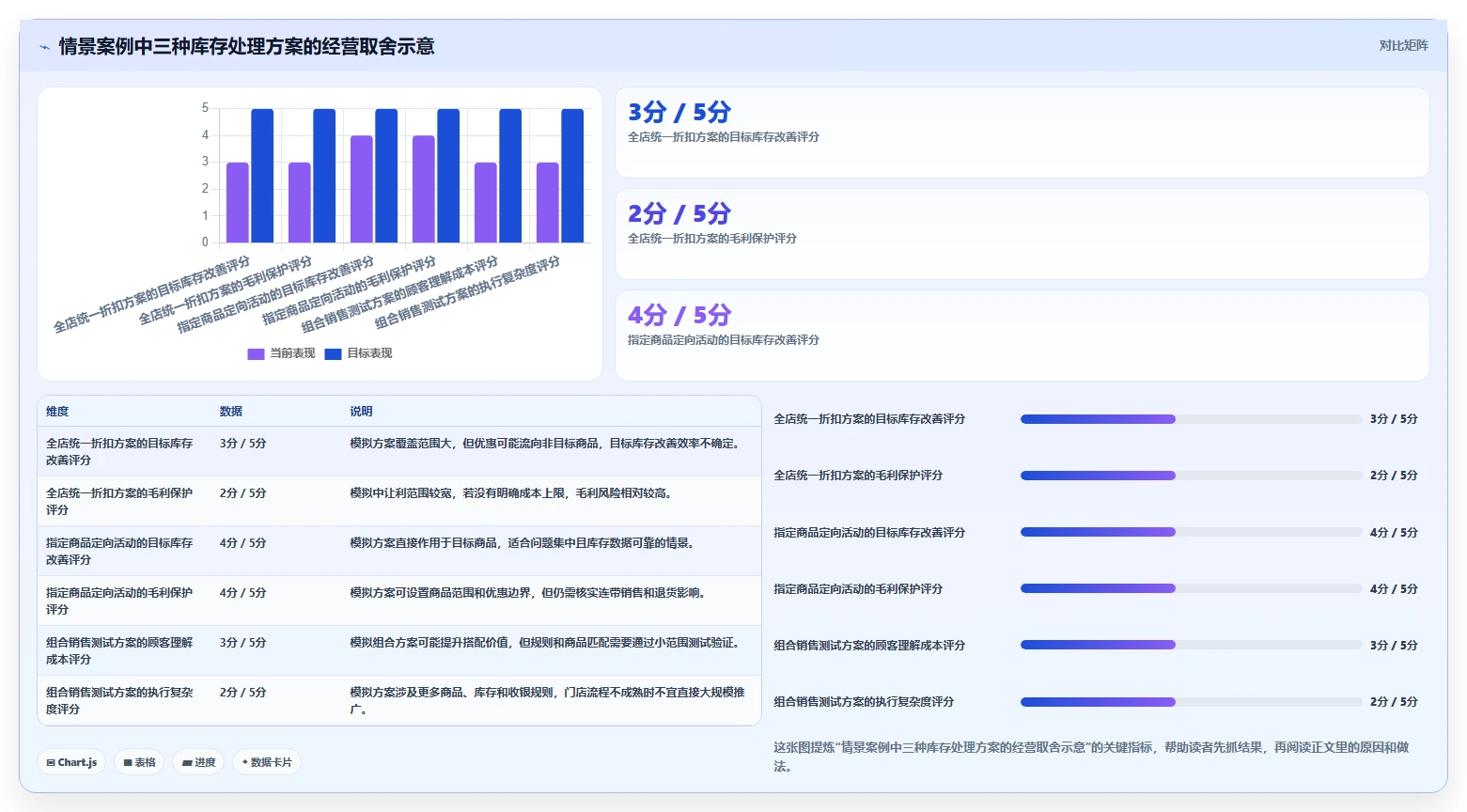
Task: Click the 表格 tag
Action: 140,762
